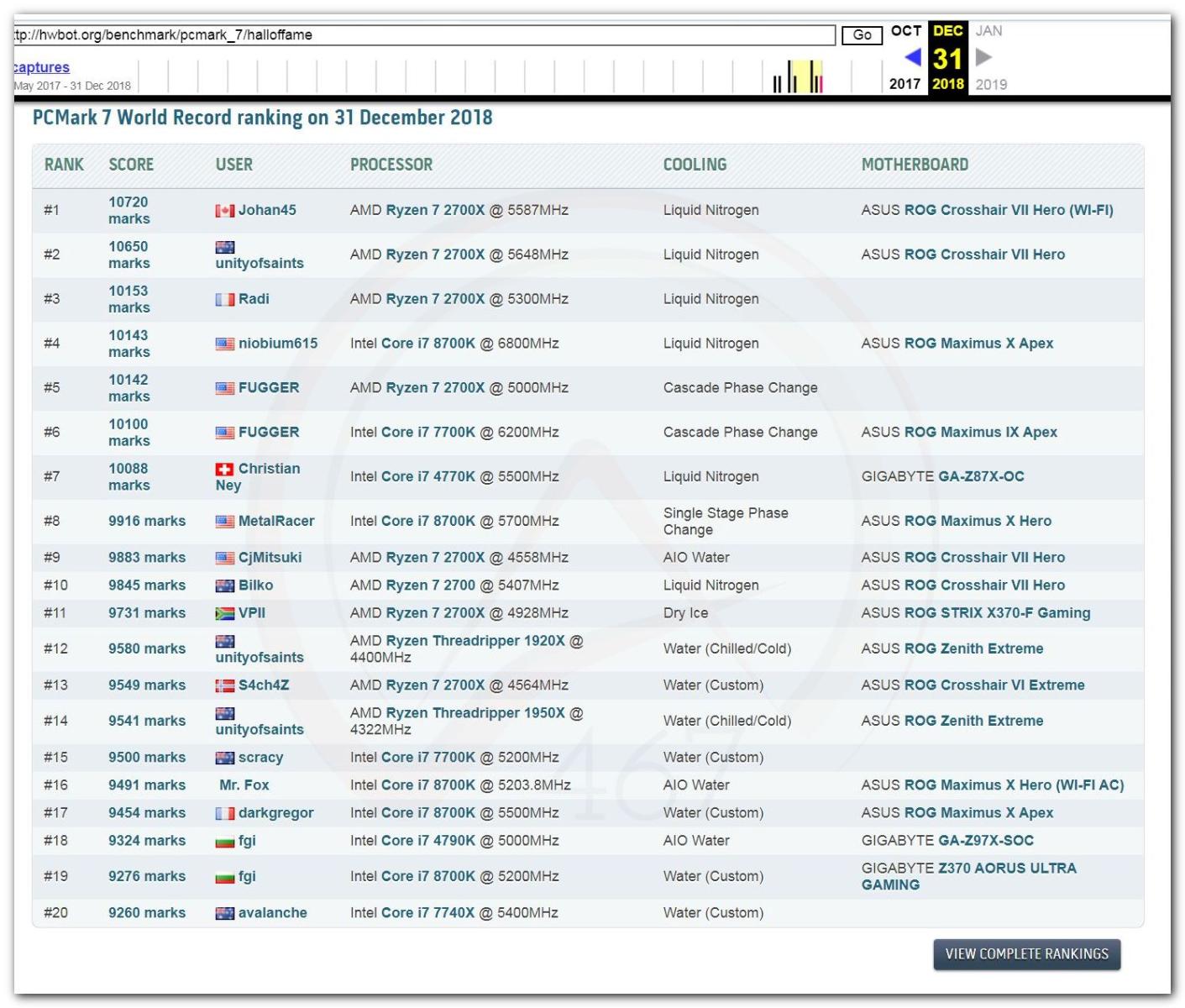Click the blue previous capture arrow
Image resolution: width=1185 pixels, height=1008 pixels.
click(x=912, y=57)
